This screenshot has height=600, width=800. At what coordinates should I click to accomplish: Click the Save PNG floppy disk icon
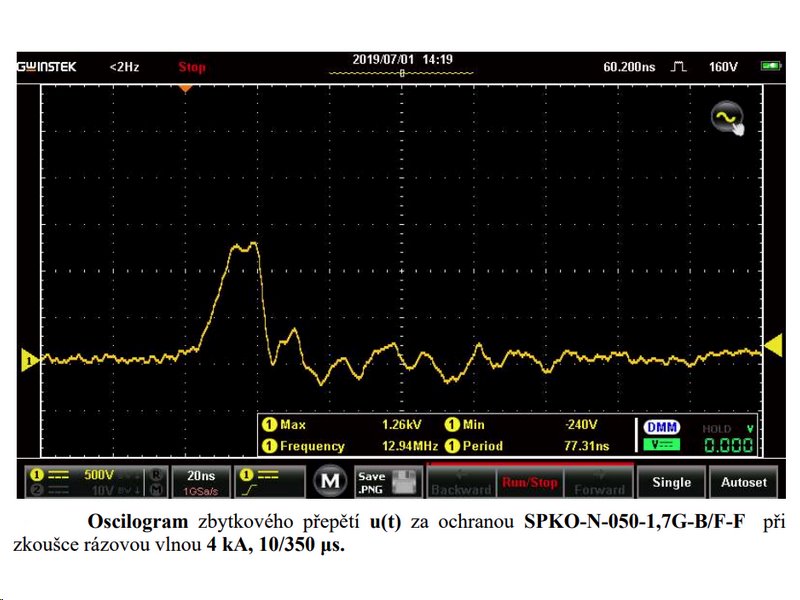[x=403, y=482]
